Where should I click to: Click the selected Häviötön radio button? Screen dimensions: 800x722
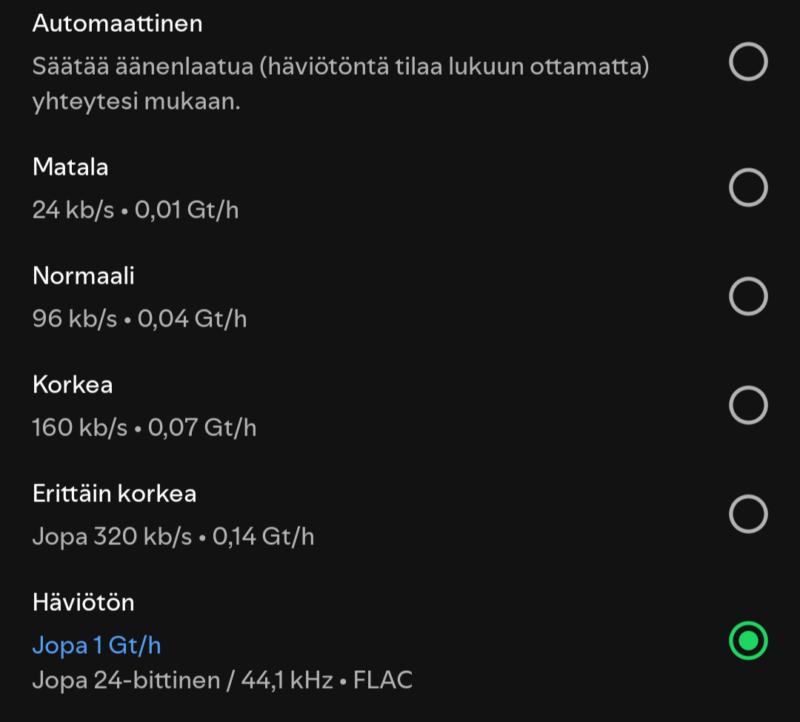pos(748,640)
